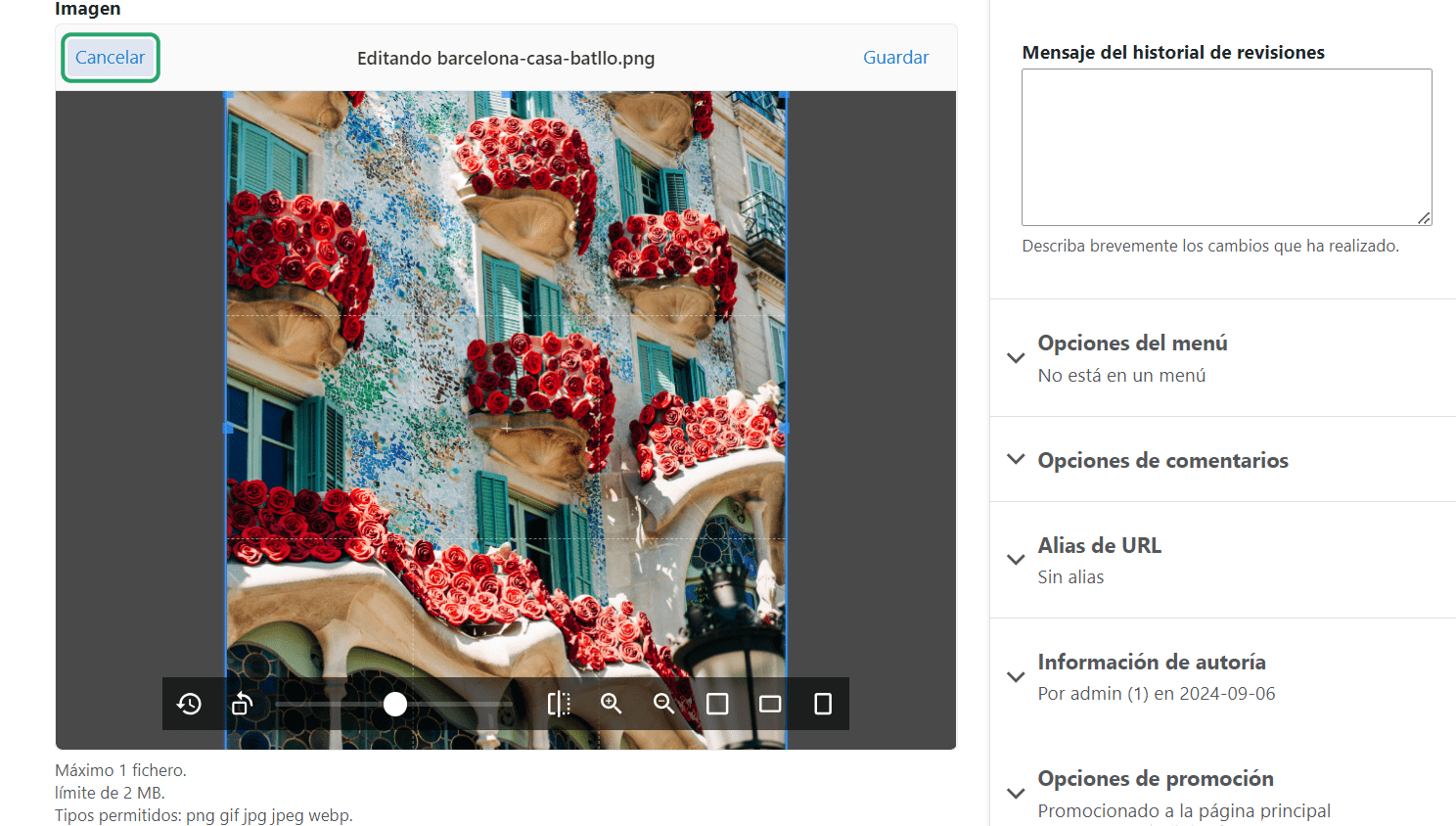Zoom out of the image preview
The height and width of the screenshot is (826, 1456).
pyautogui.click(x=663, y=704)
